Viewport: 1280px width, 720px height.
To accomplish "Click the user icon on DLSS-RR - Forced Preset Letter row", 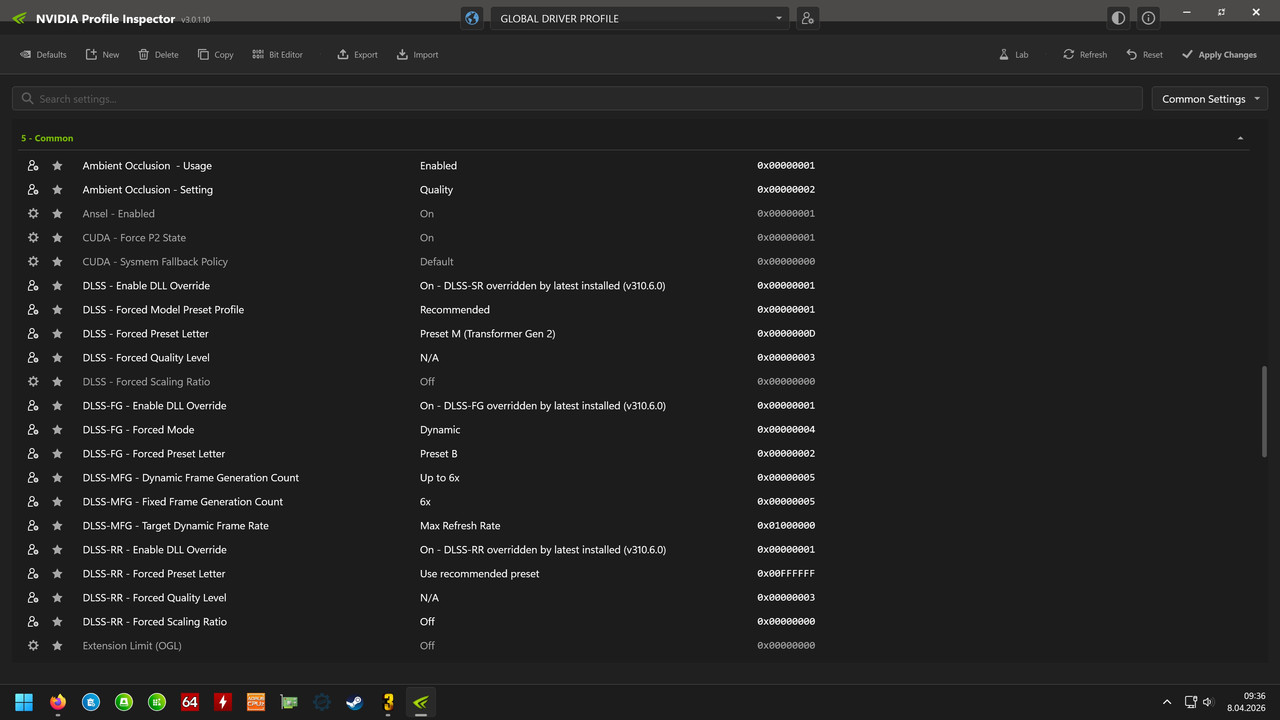I will [x=33, y=574].
